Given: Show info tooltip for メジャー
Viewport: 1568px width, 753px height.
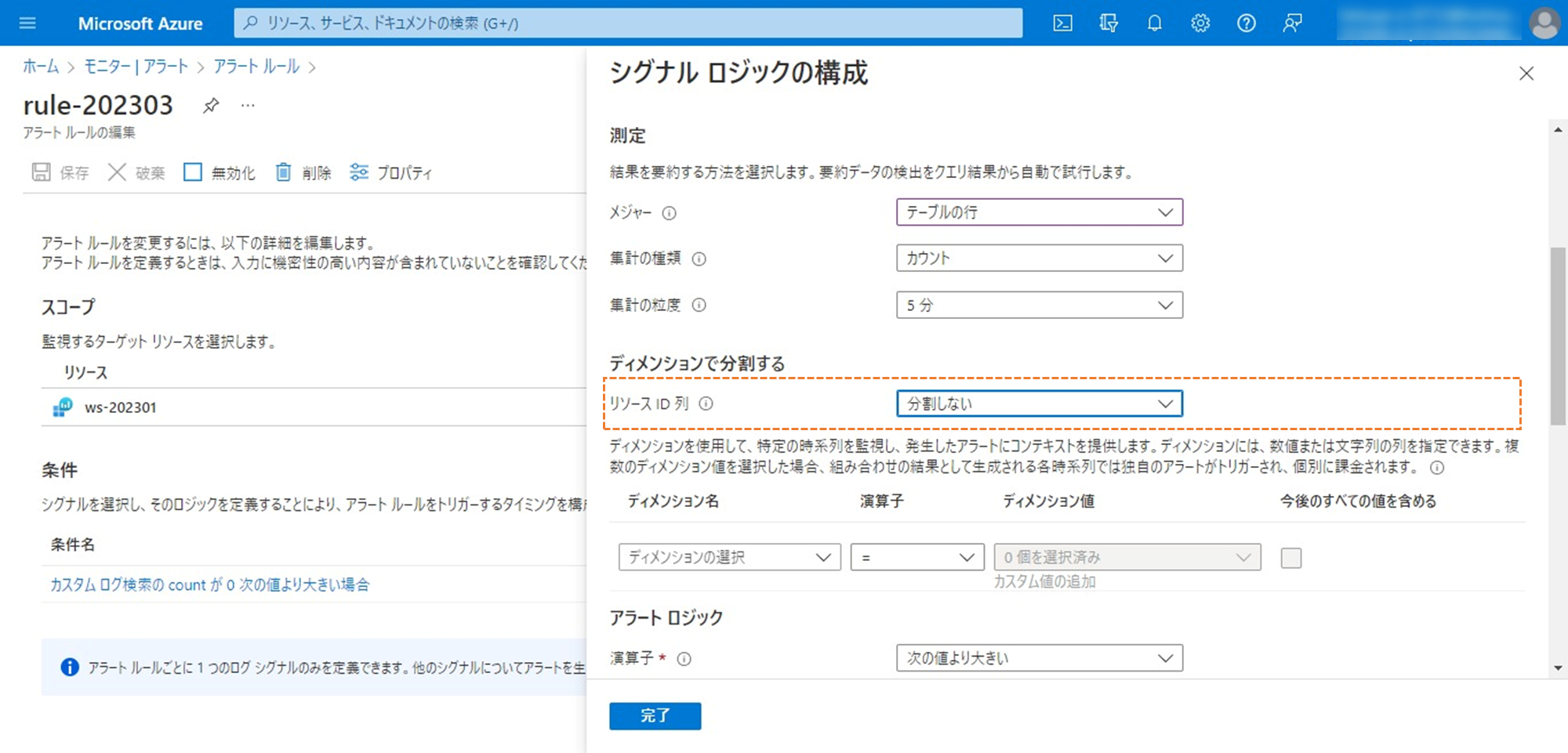Looking at the screenshot, I should coord(669,213).
